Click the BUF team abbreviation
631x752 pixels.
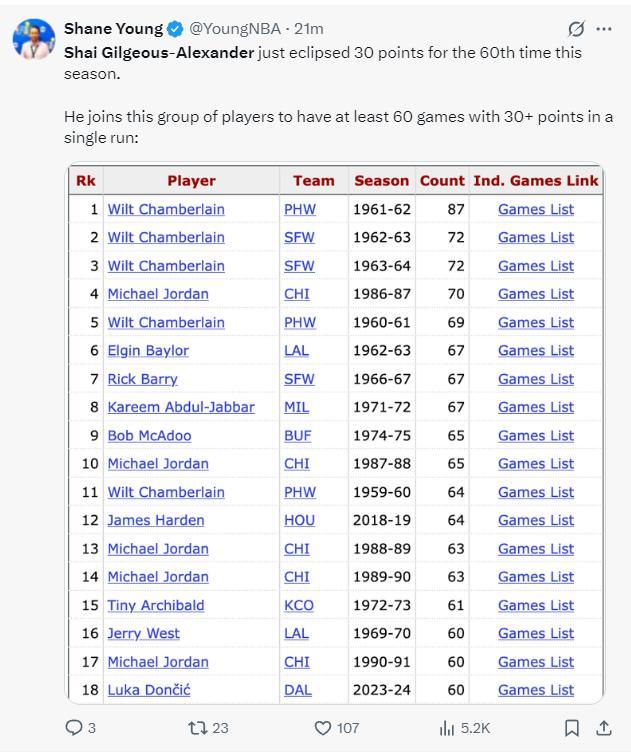click(298, 435)
